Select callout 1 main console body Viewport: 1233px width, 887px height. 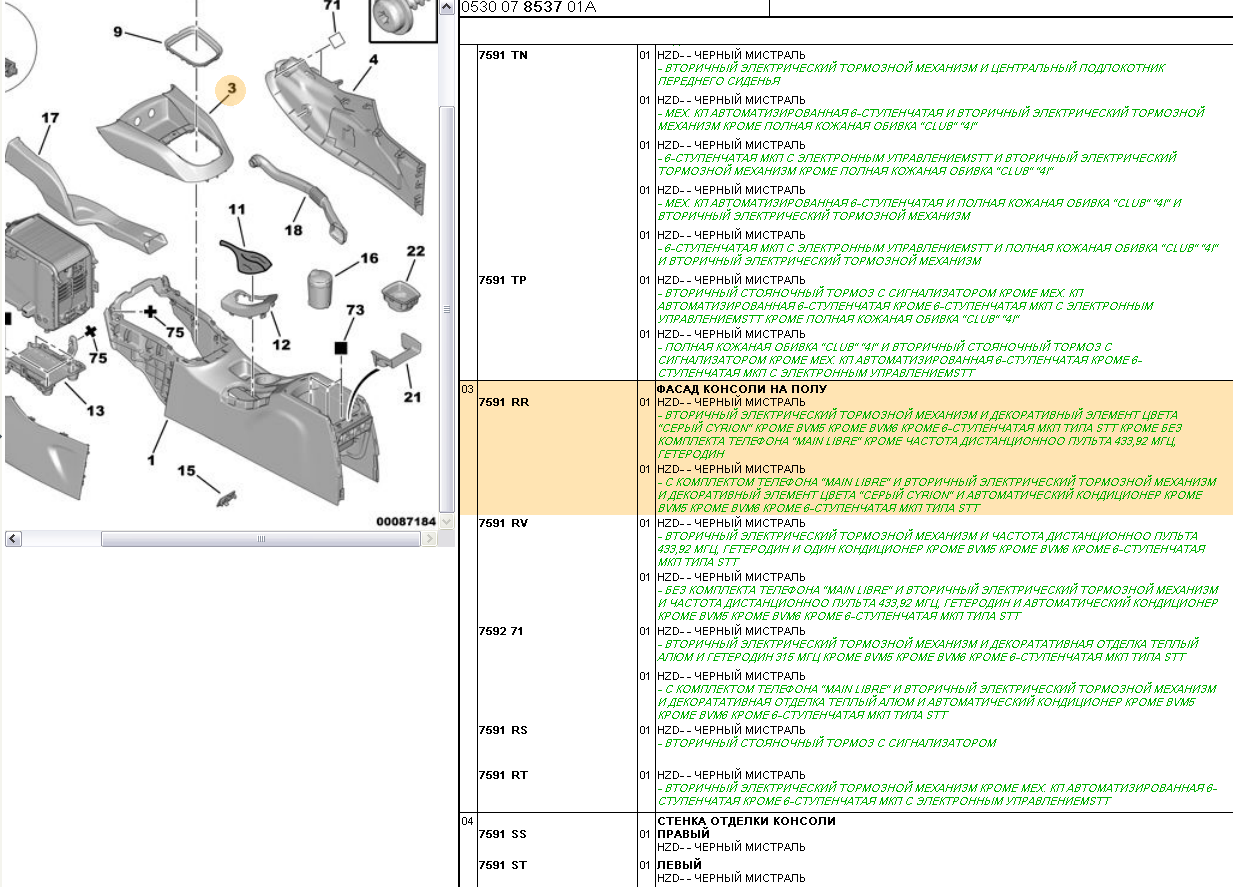pos(151,460)
